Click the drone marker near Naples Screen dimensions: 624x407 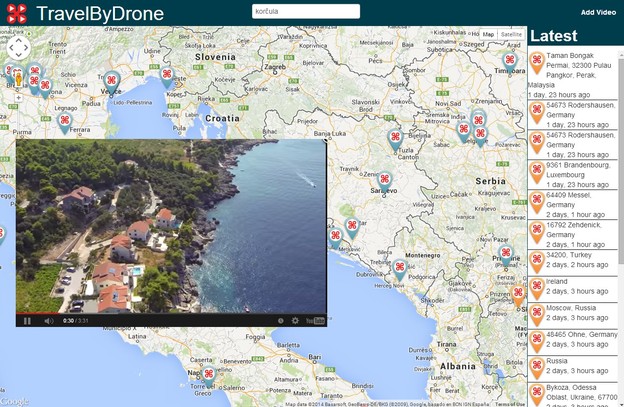coord(208,376)
